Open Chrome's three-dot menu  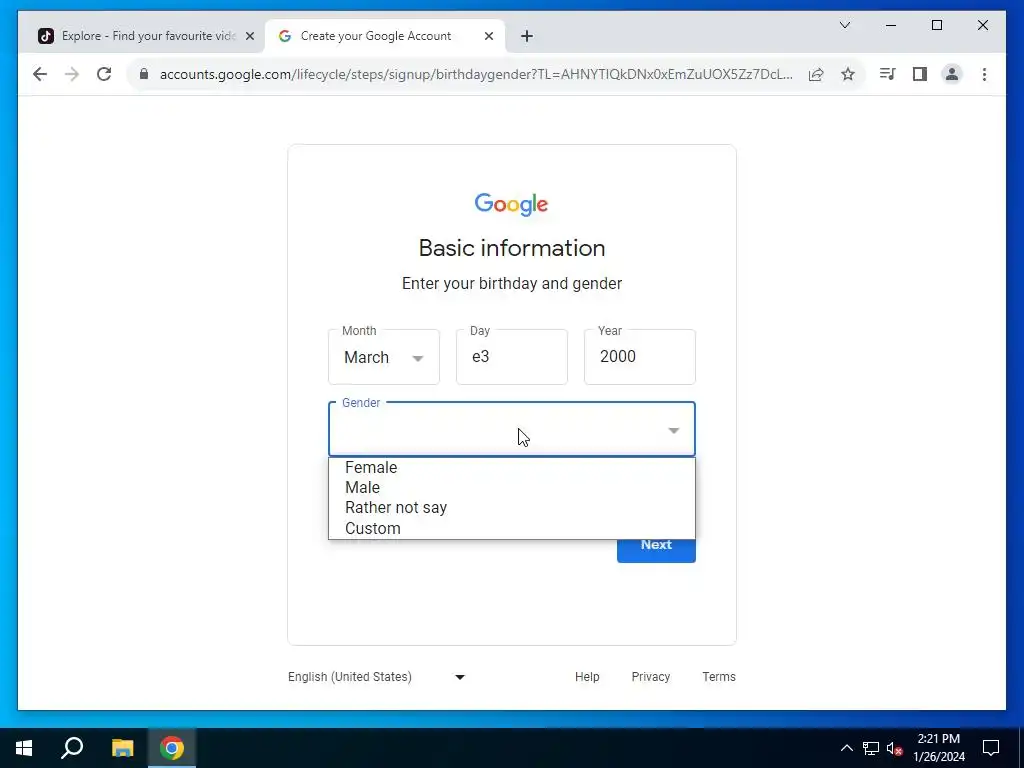point(984,74)
